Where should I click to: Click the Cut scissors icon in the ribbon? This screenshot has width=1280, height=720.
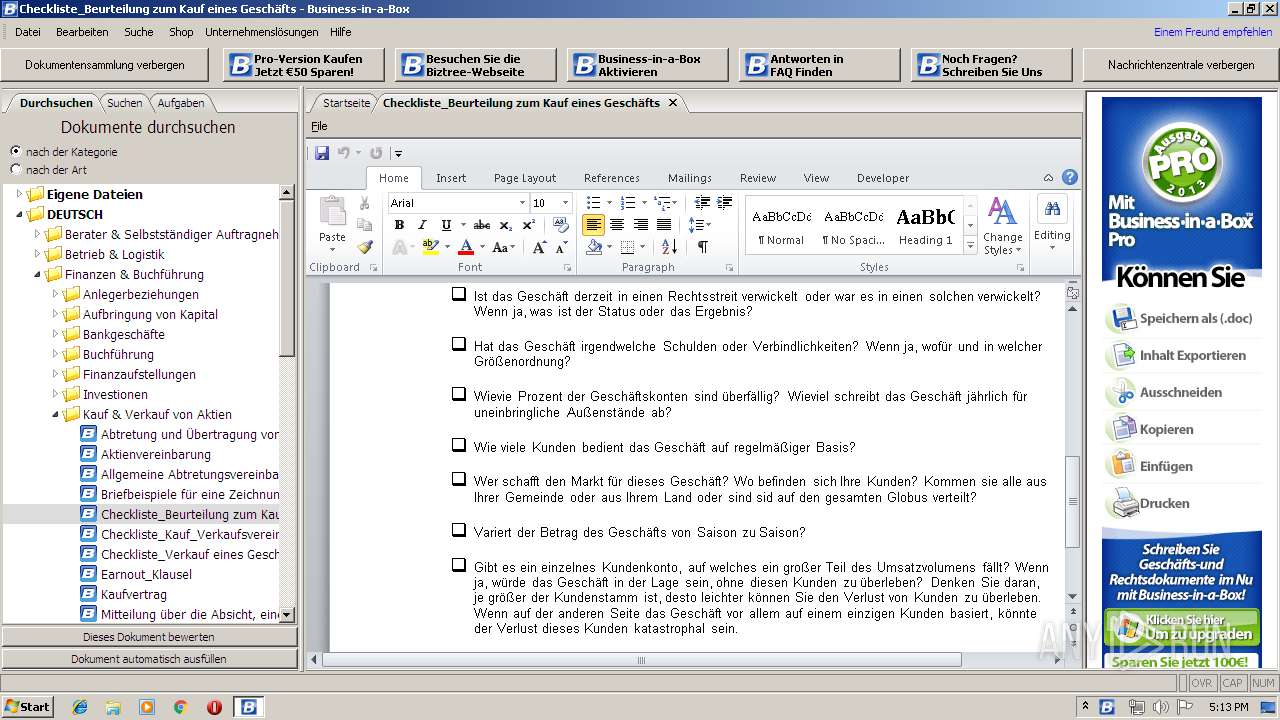(x=365, y=203)
